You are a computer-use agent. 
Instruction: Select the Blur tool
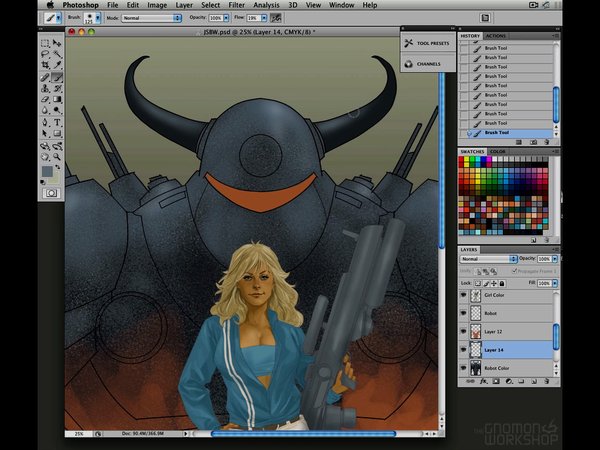[45, 111]
